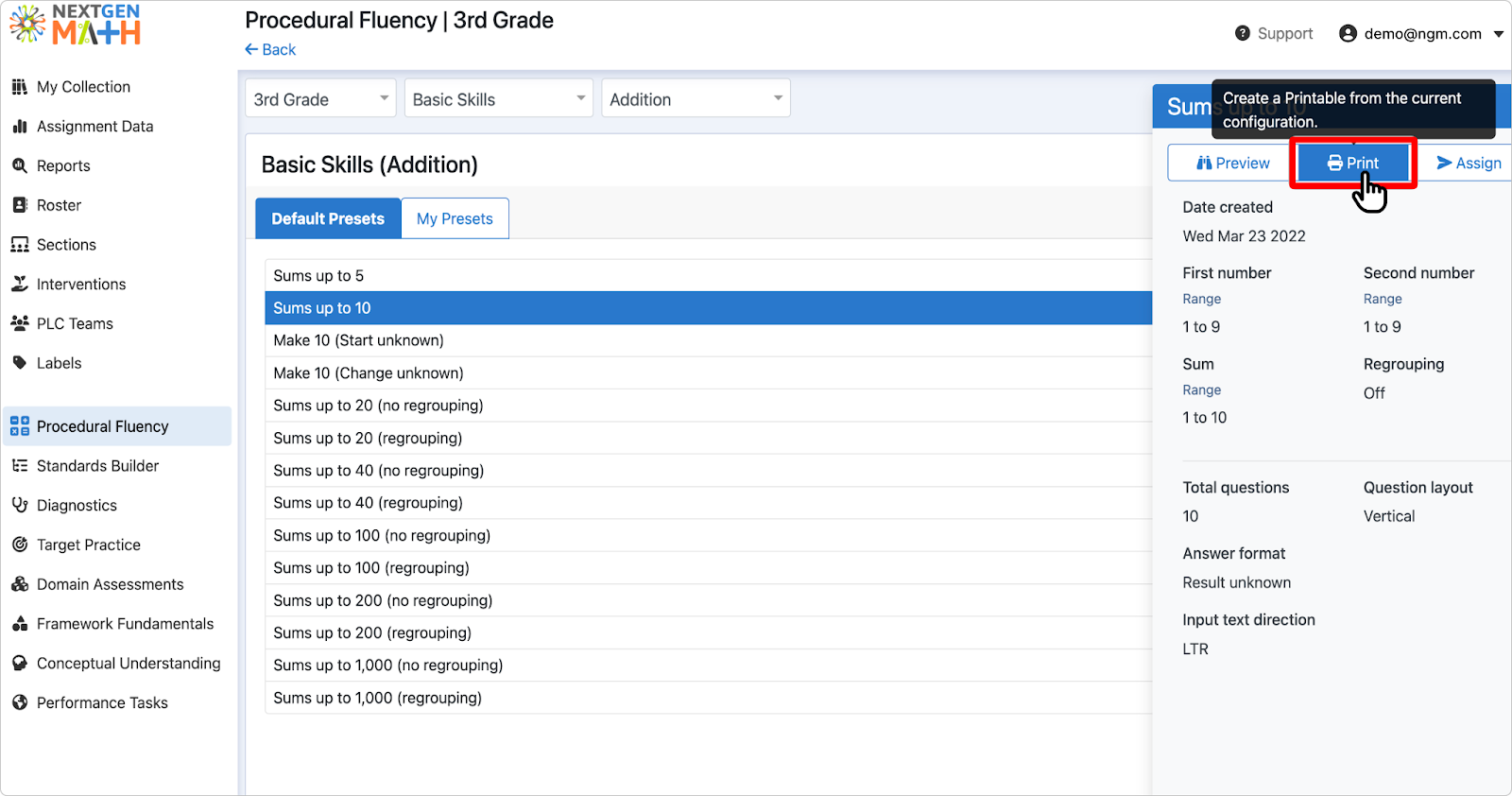Go Back using the Back link
This screenshot has height=796, width=1512.
[270, 49]
